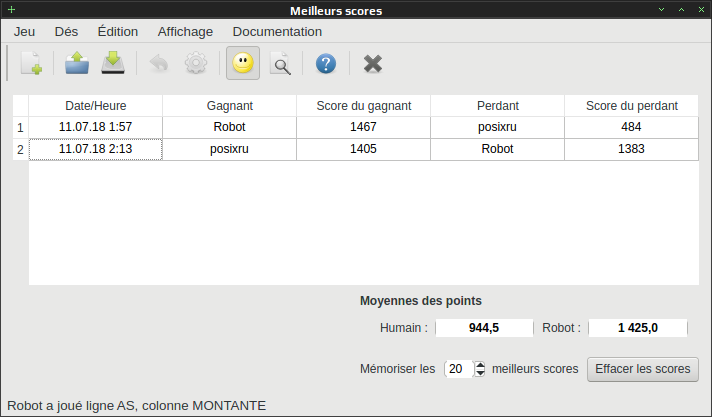Click the Score du gagnant column header

(363, 106)
